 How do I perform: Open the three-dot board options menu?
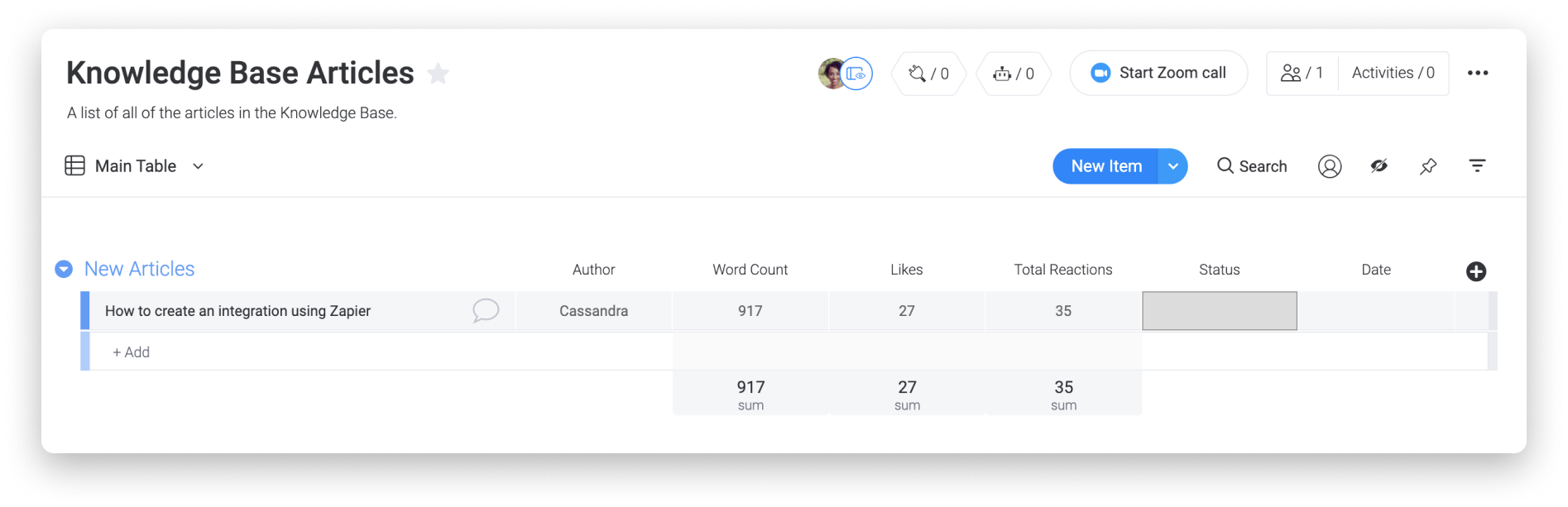1477,73
